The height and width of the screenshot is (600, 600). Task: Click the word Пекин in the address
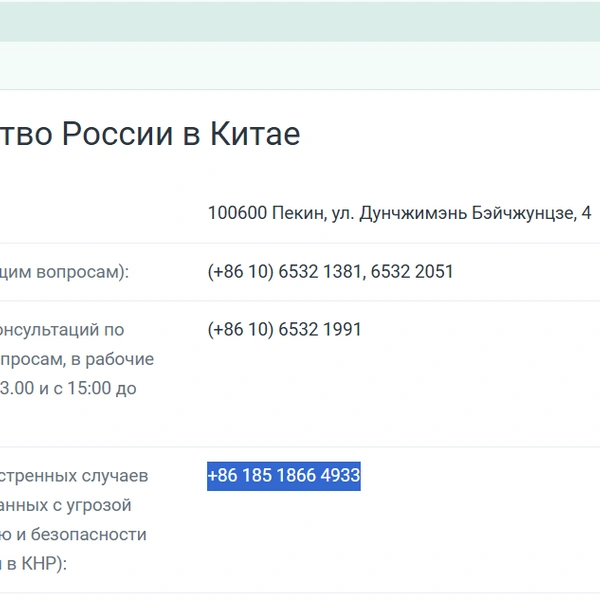click(x=300, y=213)
